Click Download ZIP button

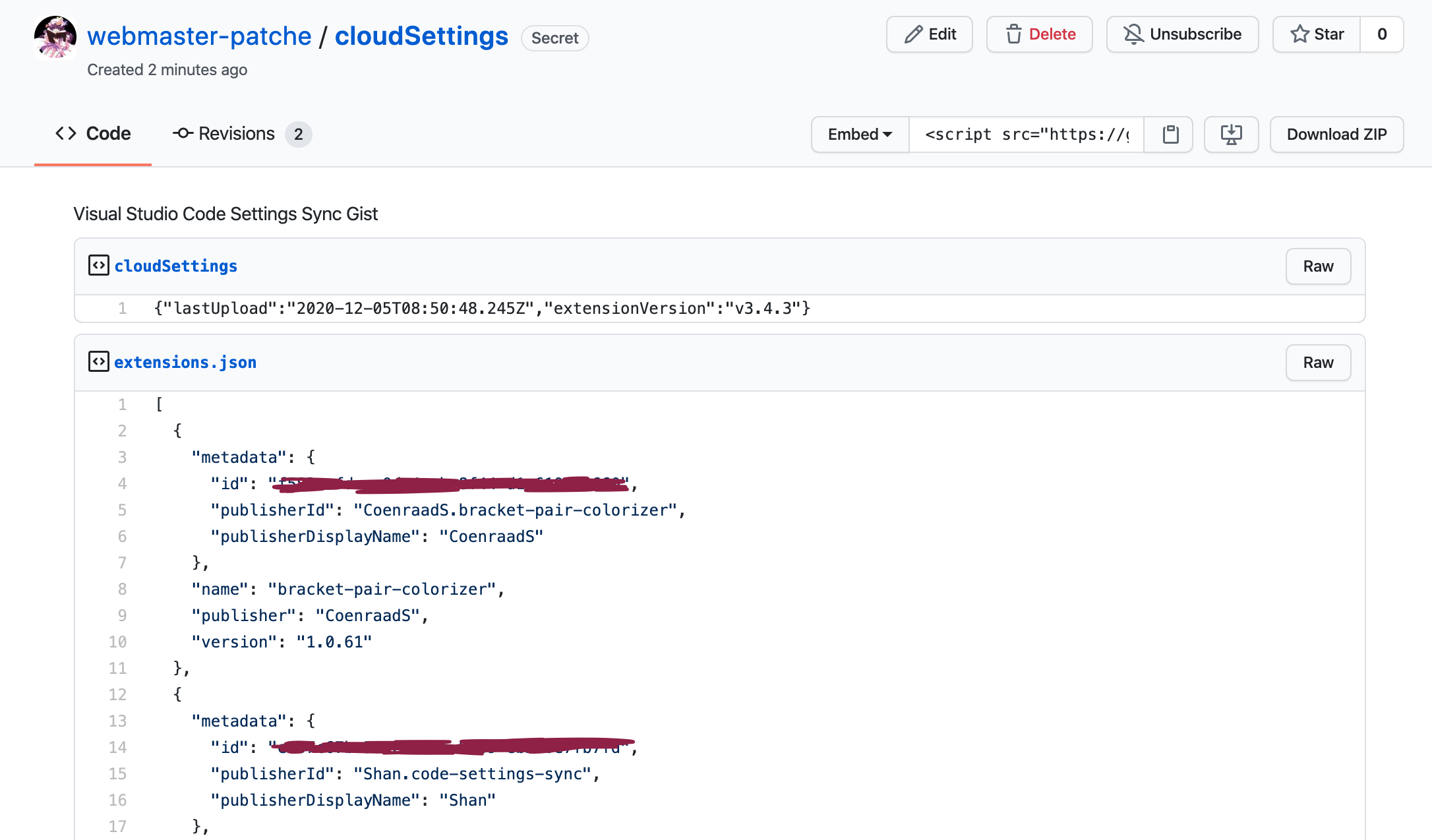coord(1336,135)
